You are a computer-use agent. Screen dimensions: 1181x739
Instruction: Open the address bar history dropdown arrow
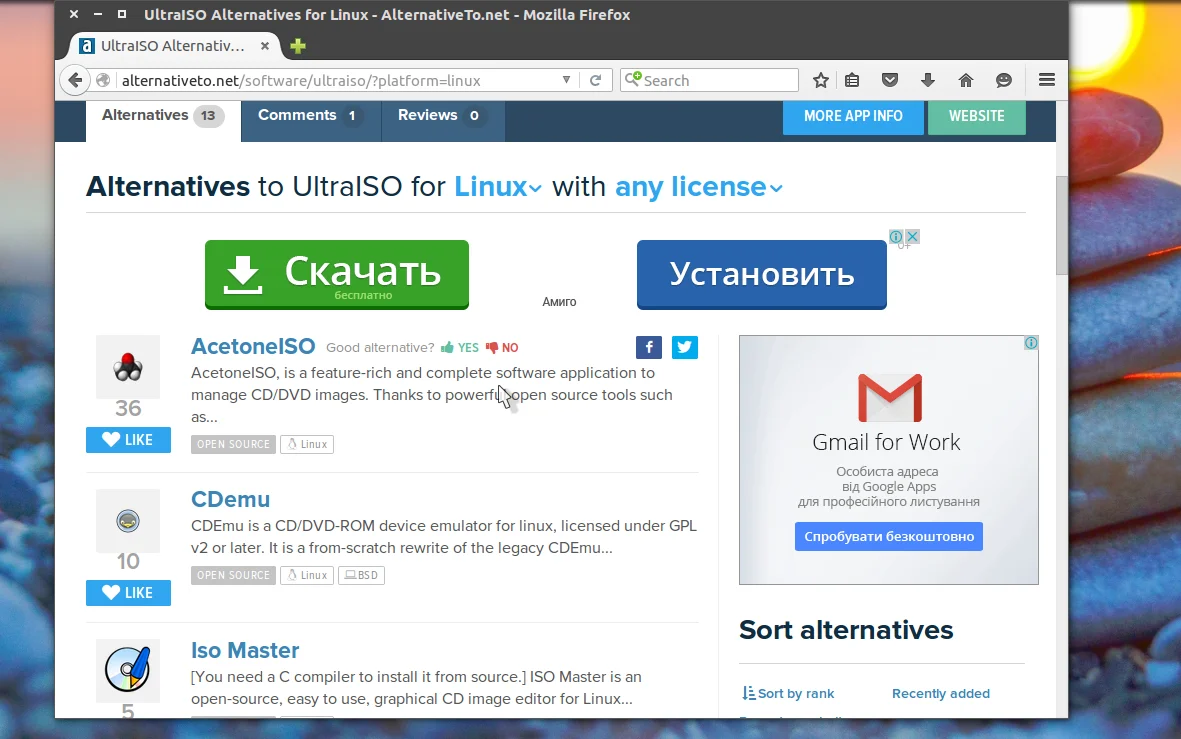566,80
